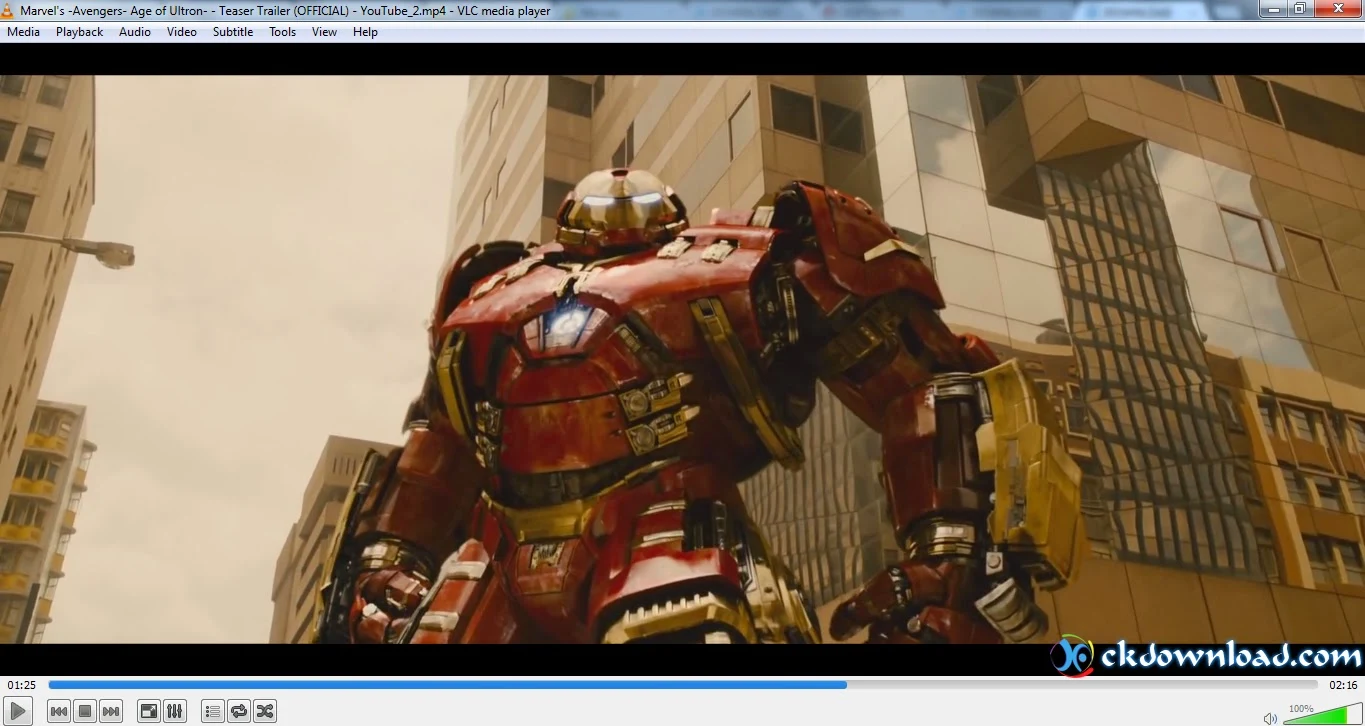The image size is (1365, 726).
Task: Click the video display area
Action: (x=682, y=359)
